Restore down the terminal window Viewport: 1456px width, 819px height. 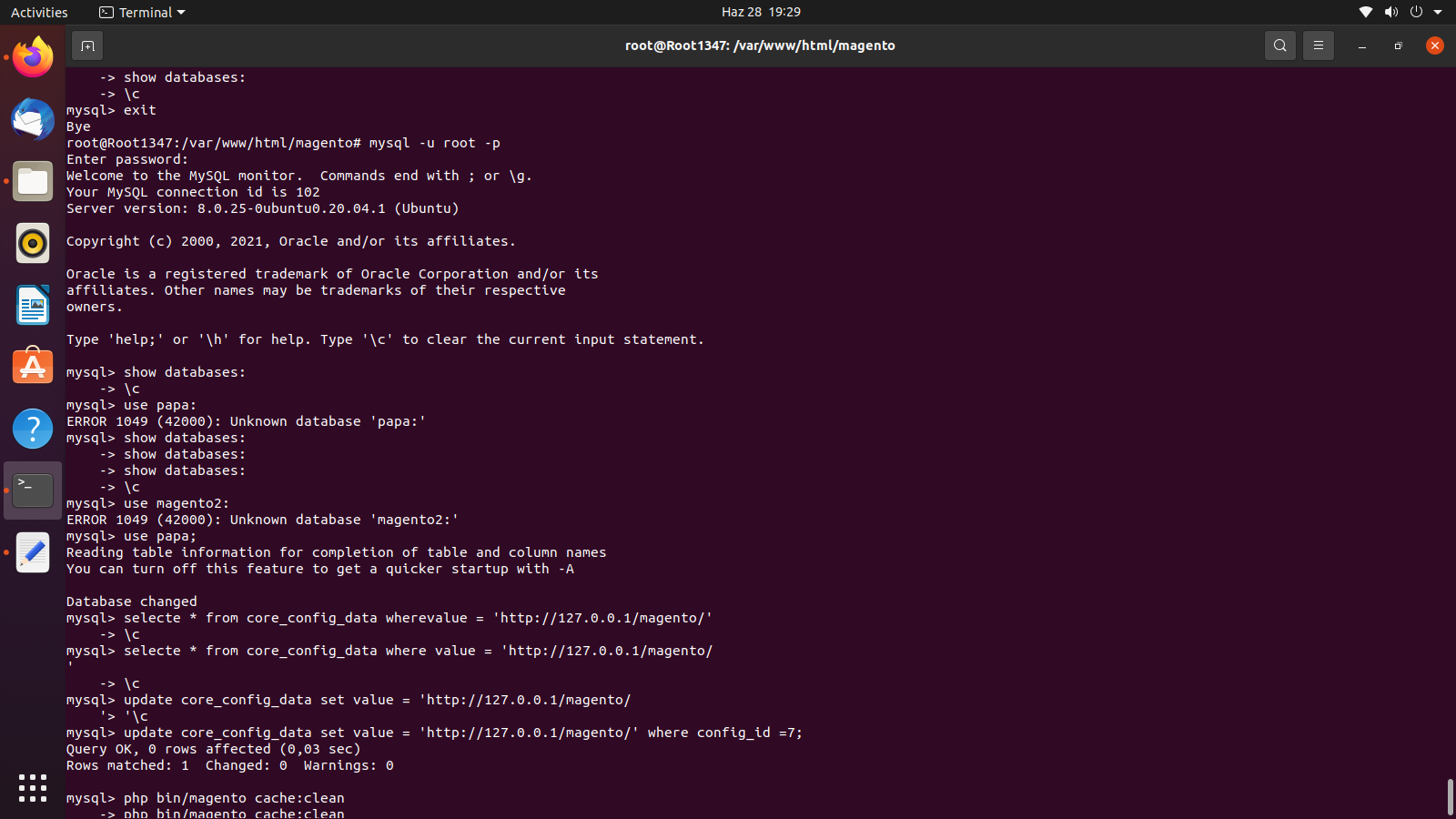pyautogui.click(x=1398, y=45)
